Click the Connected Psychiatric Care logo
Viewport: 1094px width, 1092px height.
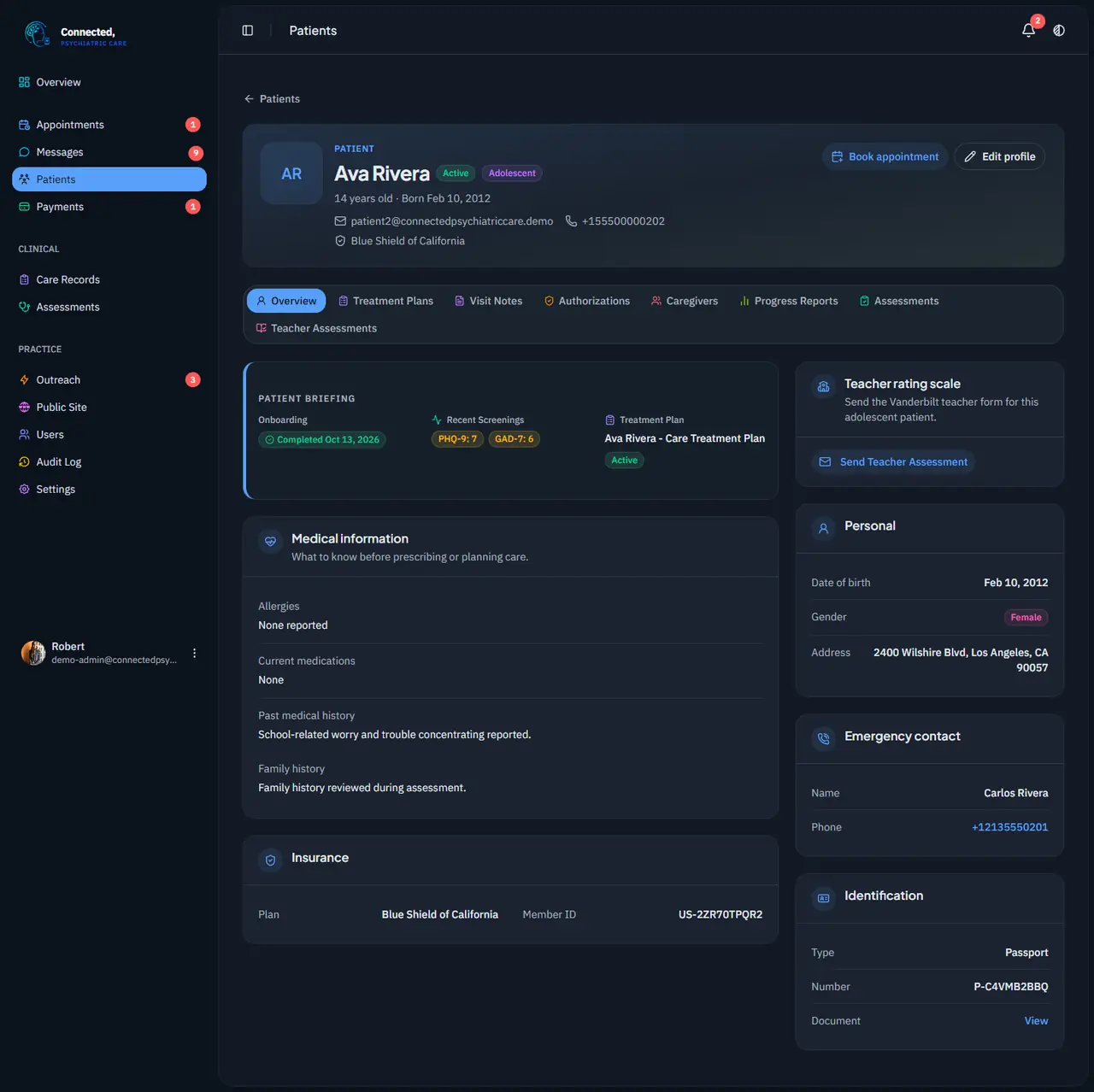75,35
